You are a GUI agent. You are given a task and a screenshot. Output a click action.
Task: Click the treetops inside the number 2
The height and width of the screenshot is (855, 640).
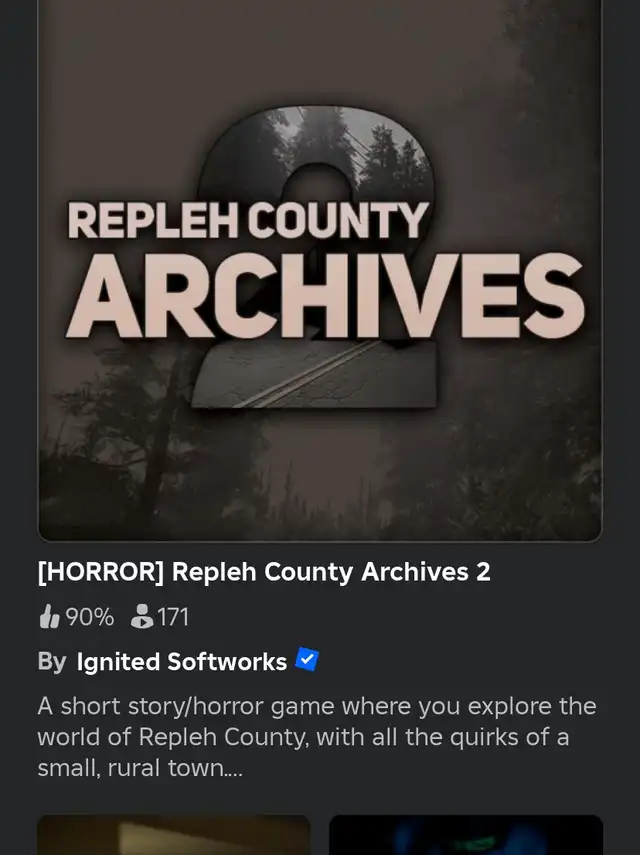349,144
